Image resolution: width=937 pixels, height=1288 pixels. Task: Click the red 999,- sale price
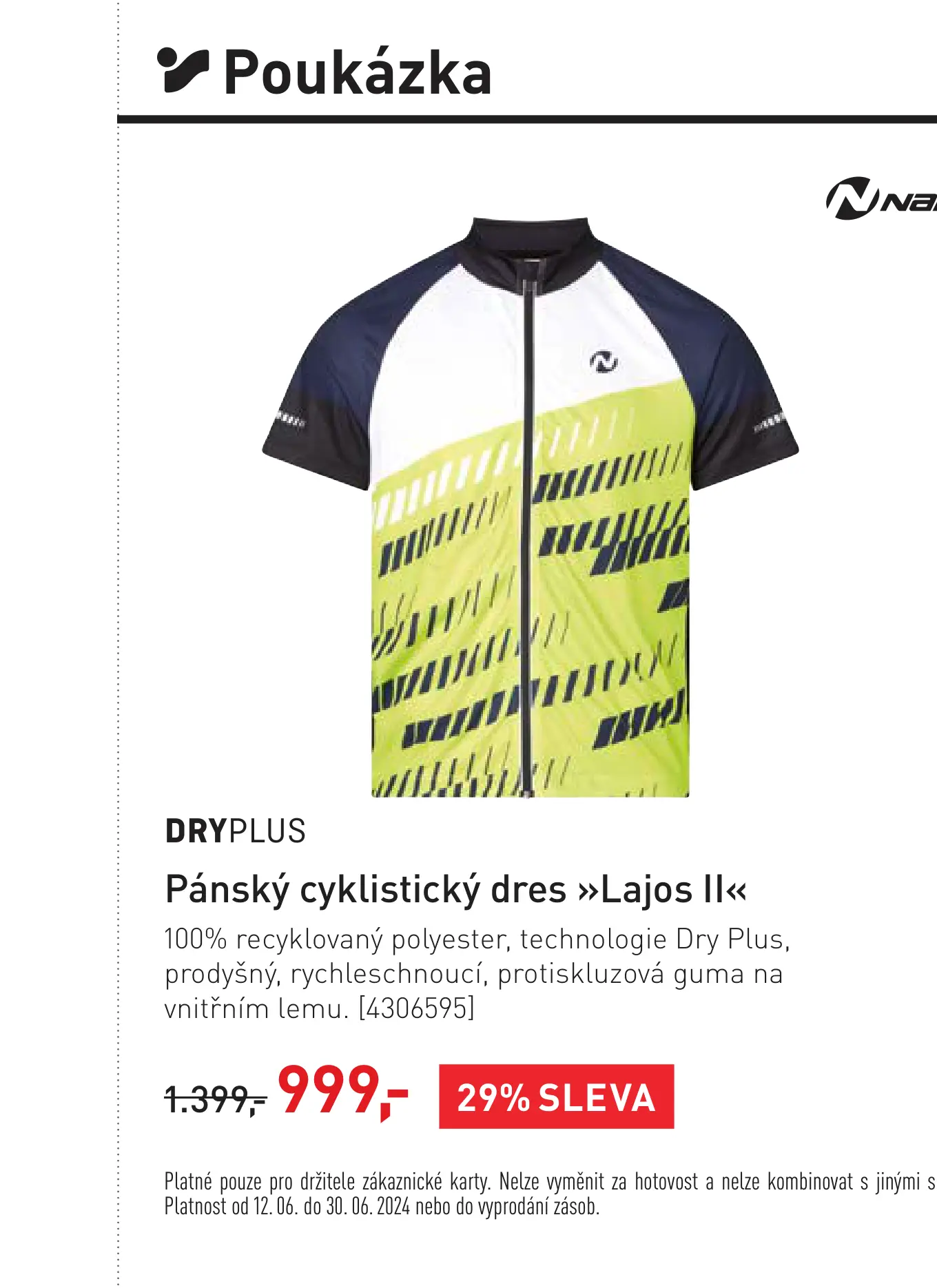coord(343,1093)
